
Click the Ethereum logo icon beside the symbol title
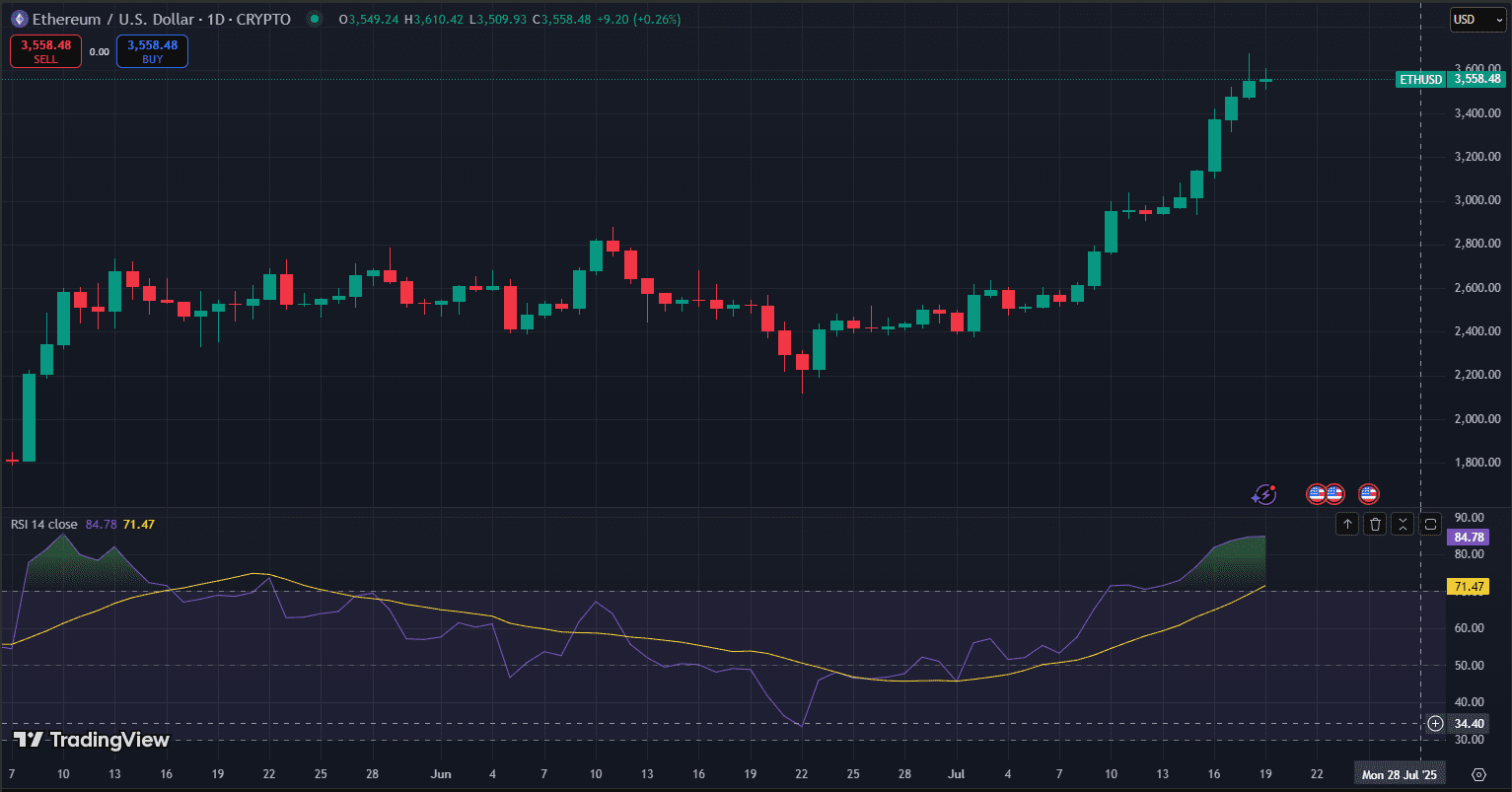[18, 19]
